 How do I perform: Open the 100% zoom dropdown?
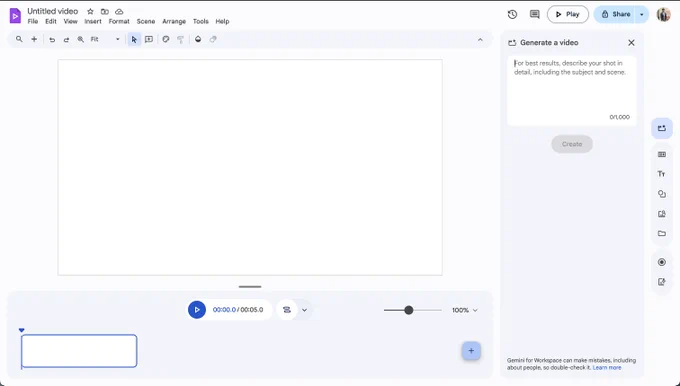[x=464, y=310]
